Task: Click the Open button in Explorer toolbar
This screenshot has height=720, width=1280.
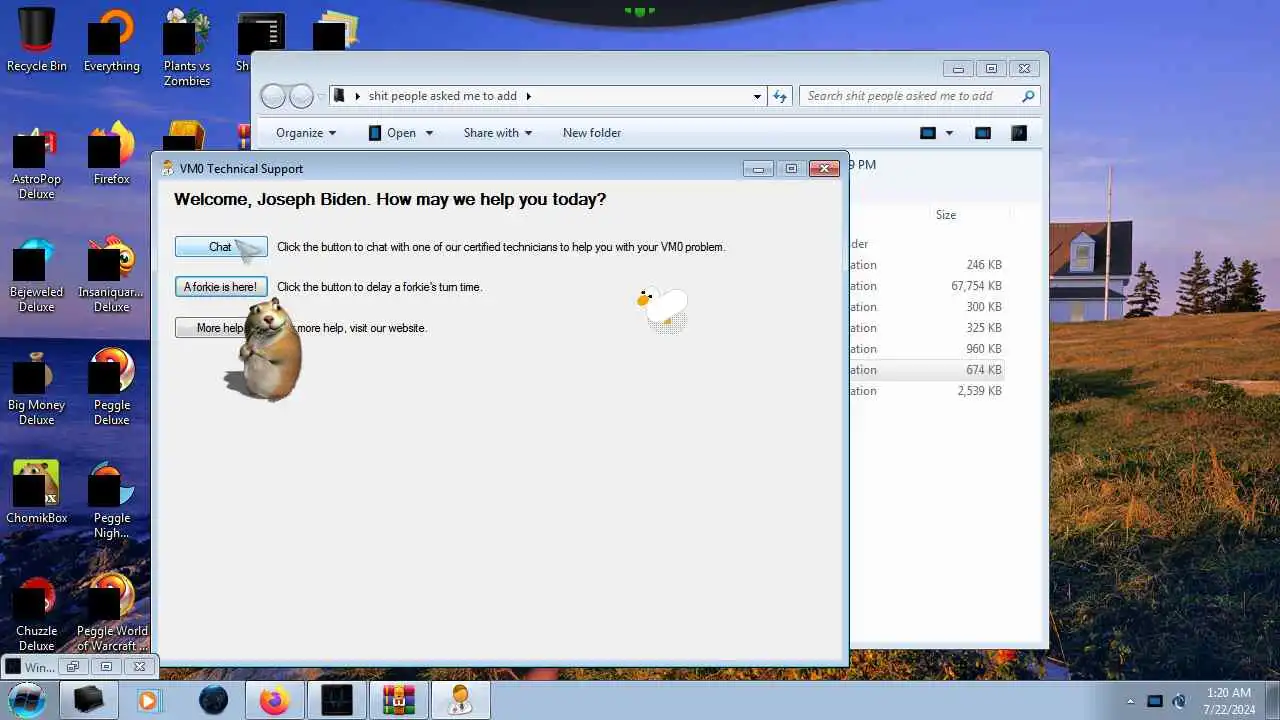Action: click(392, 133)
